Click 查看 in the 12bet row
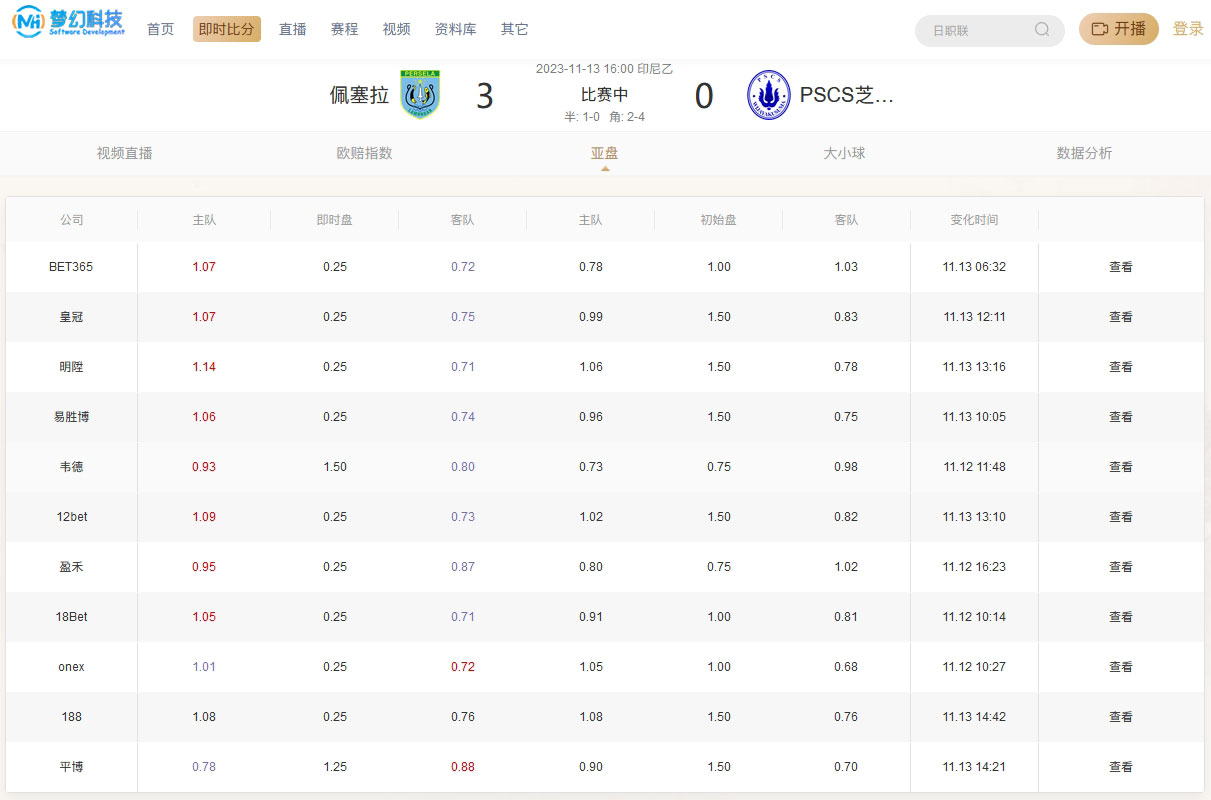This screenshot has width=1211, height=800. coord(1121,517)
